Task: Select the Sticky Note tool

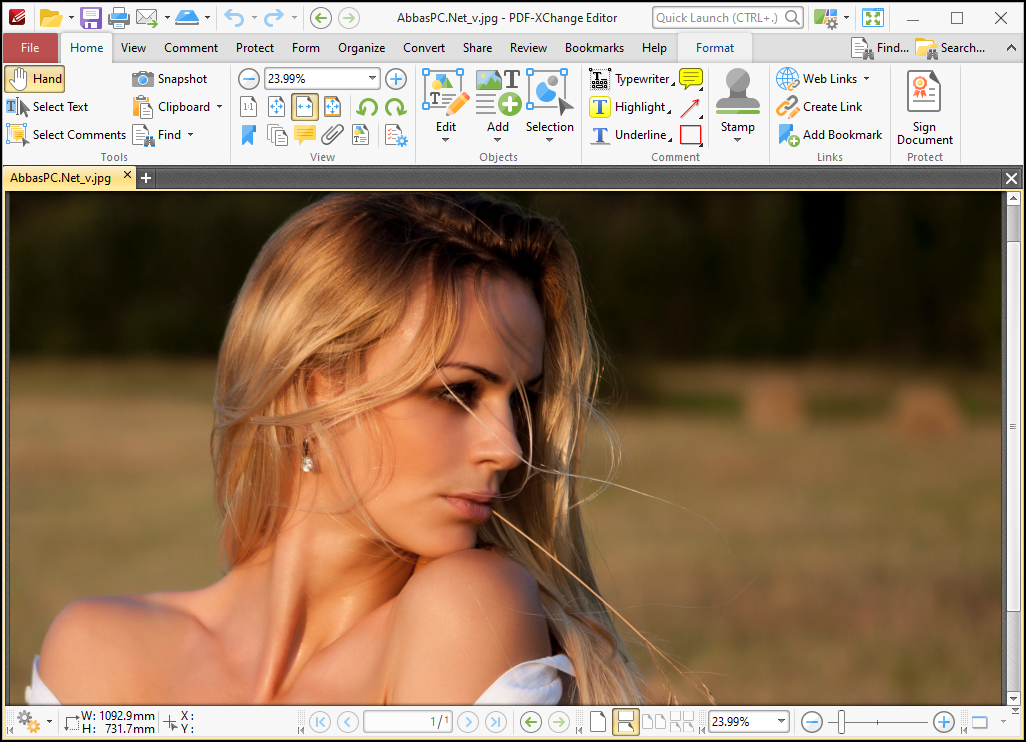Action: click(691, 79)
